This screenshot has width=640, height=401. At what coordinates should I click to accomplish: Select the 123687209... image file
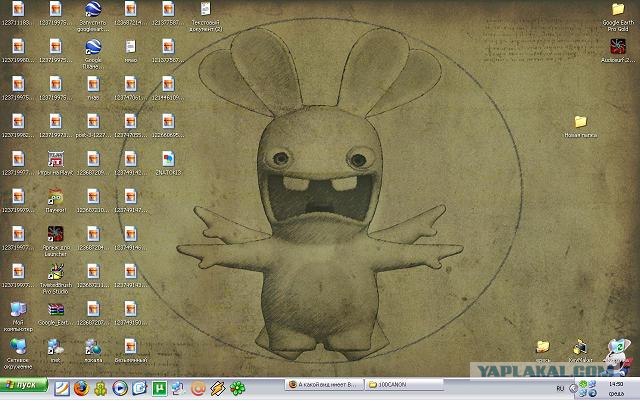pos(93,163)
